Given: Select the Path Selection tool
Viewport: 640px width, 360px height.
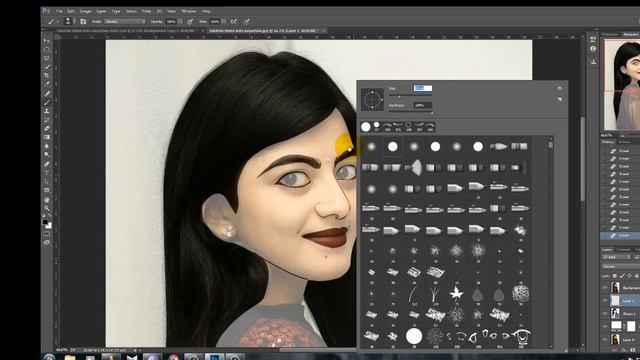Looking at the screenshot, I should (47, 181).
